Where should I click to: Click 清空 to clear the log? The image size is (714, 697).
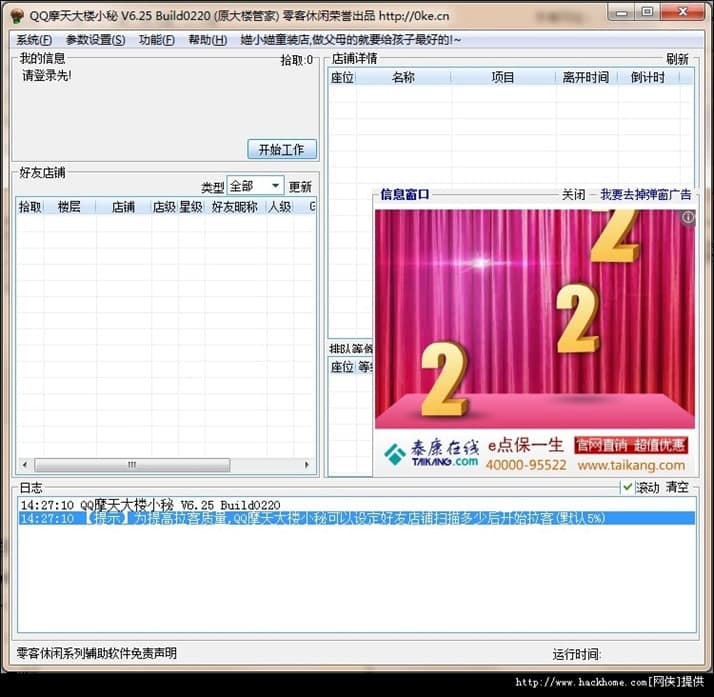677,487
